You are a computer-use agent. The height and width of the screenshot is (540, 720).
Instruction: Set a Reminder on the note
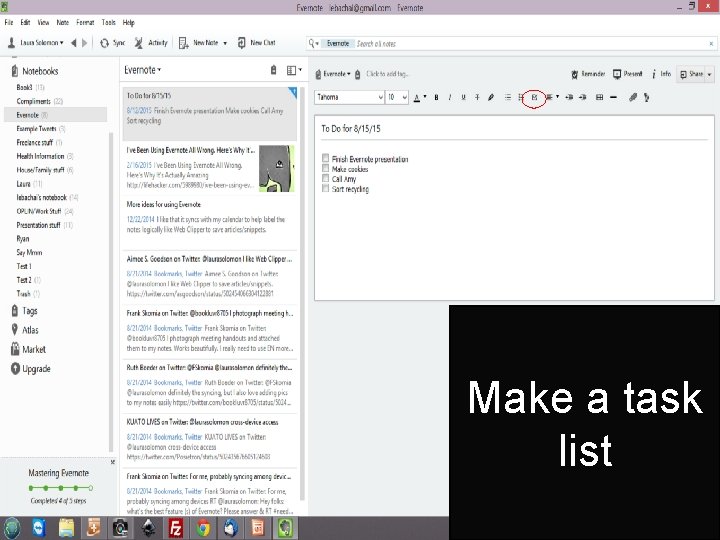(588, 74)
